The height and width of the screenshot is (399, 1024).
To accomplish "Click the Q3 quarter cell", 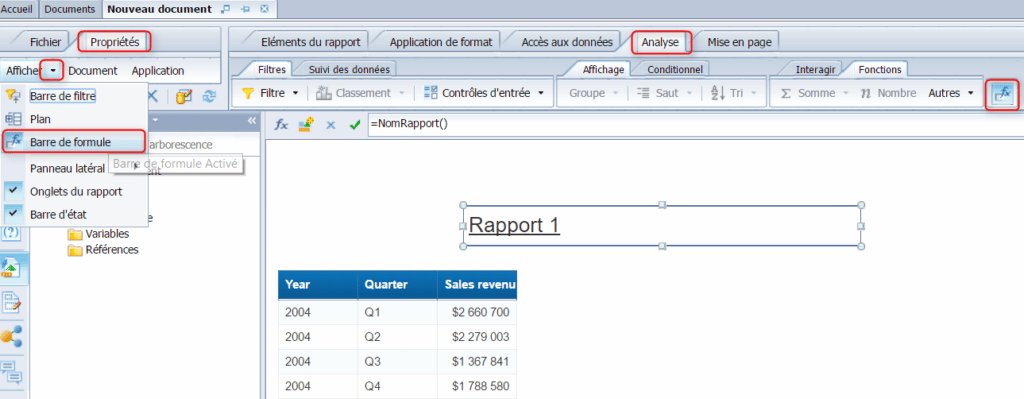I will point(397,361).
